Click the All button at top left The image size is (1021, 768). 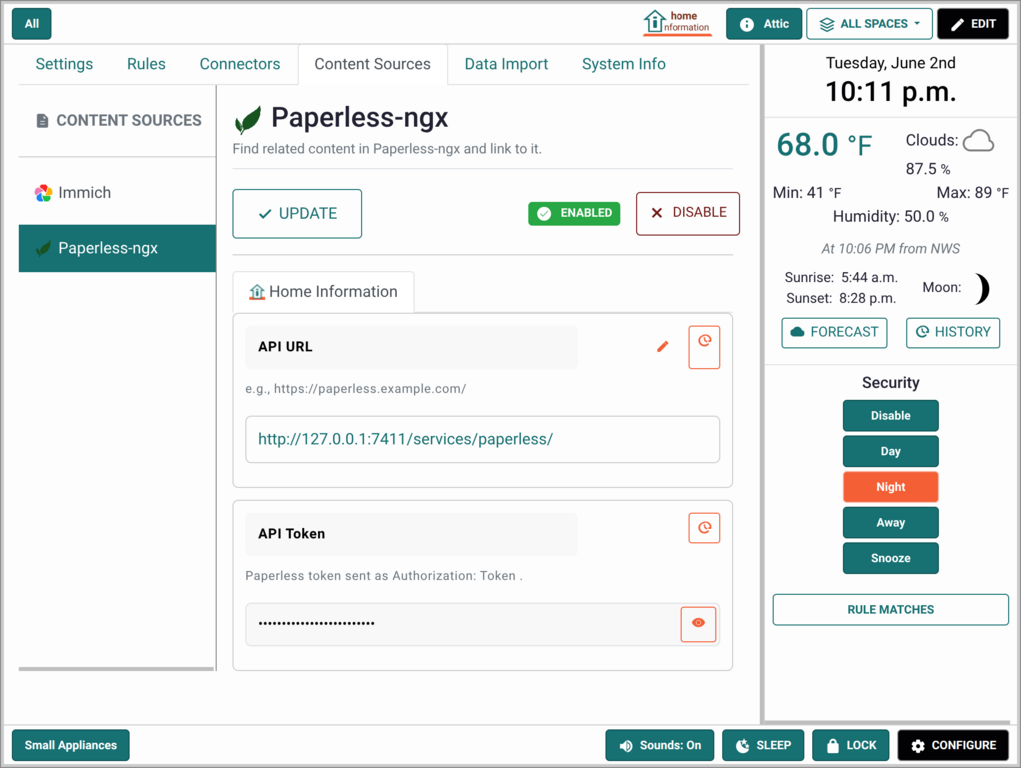pos(32,24)
